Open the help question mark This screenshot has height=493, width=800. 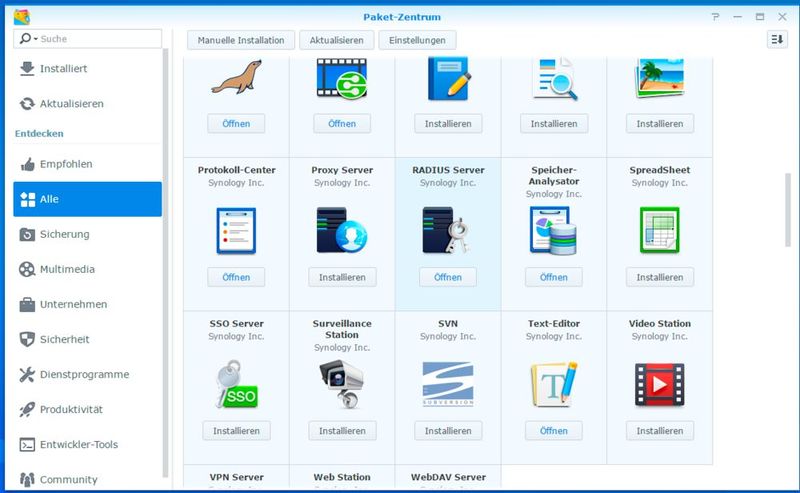point(715,17)
